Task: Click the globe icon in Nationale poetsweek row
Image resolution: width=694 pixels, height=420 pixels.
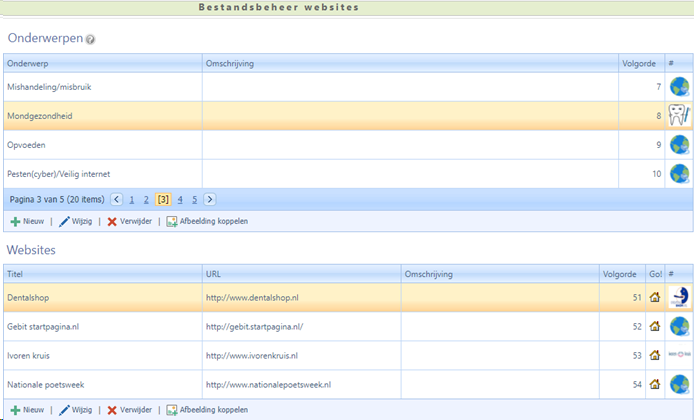Action: tap(679, 384)
